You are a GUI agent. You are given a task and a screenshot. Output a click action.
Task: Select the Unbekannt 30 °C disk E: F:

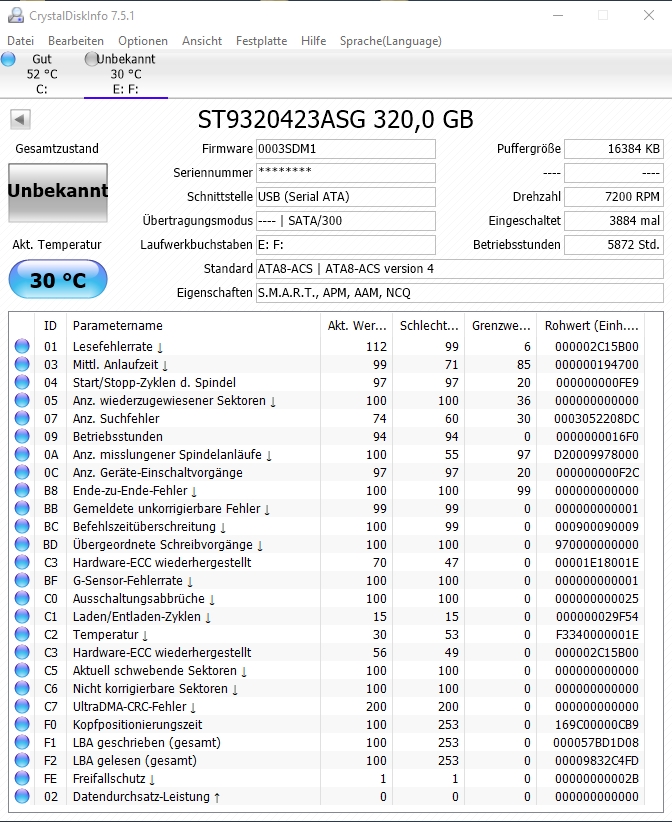click(126, 74)
